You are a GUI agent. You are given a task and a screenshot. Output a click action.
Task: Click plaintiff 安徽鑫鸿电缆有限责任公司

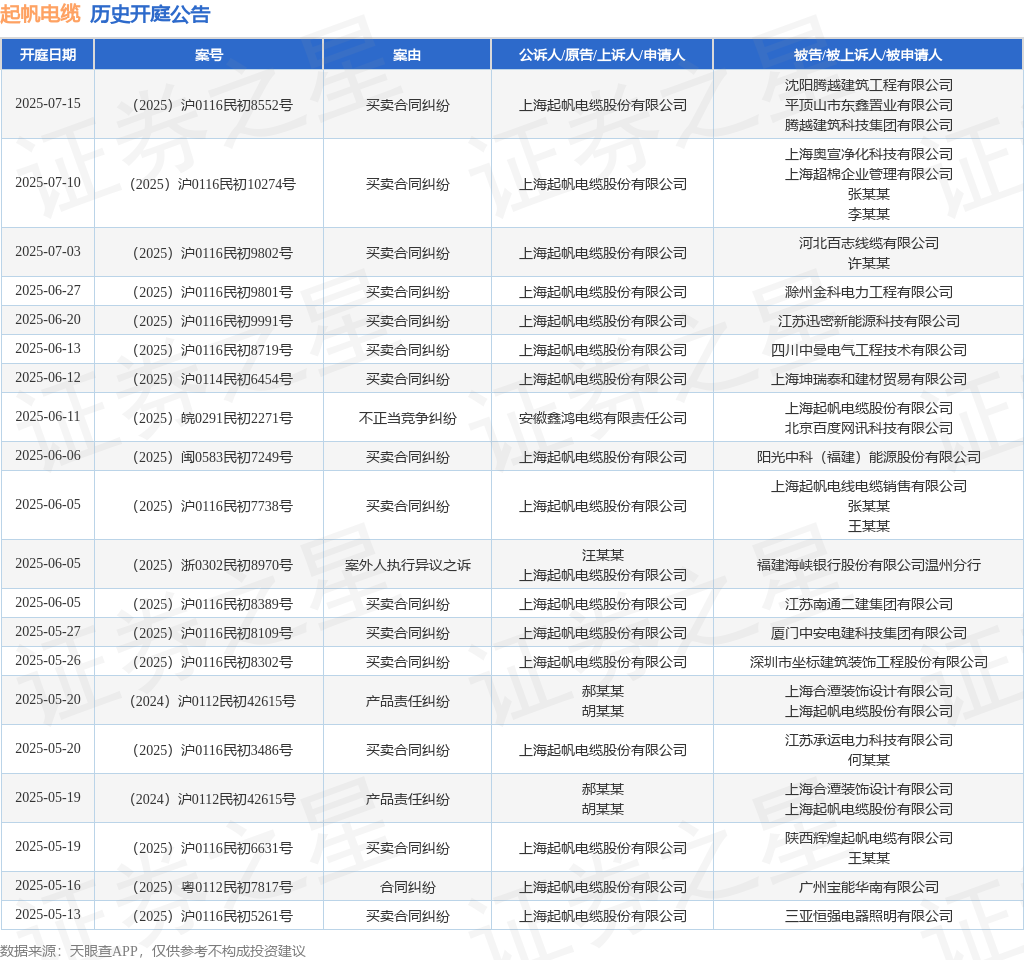point(602,418)
